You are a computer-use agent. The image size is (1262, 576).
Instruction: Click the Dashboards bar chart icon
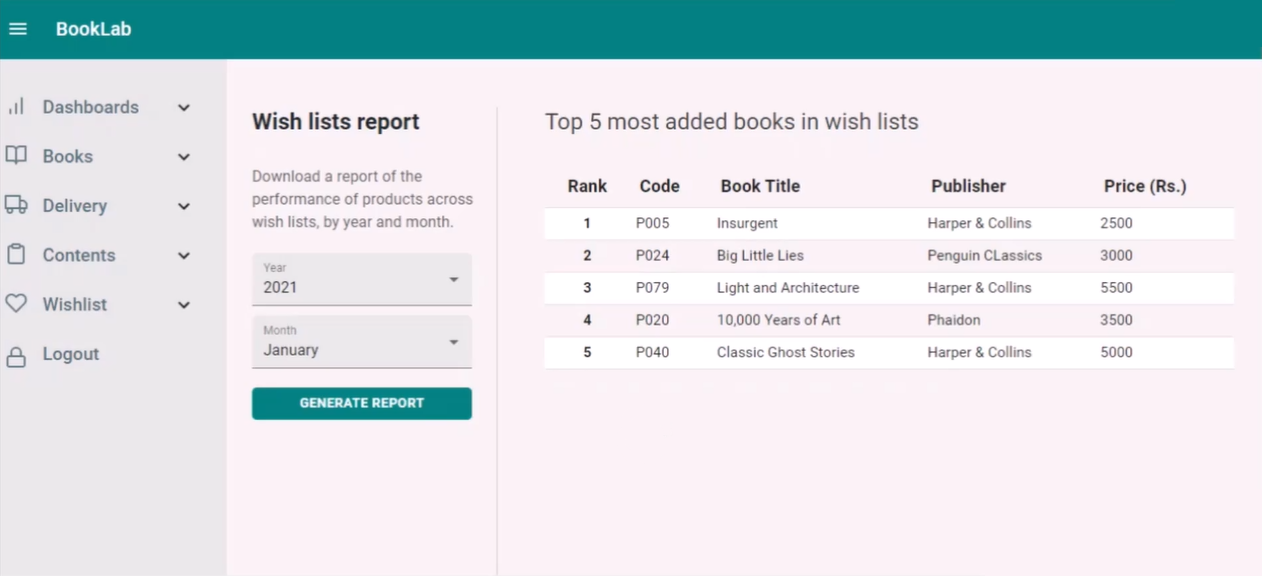coord(16,107)
